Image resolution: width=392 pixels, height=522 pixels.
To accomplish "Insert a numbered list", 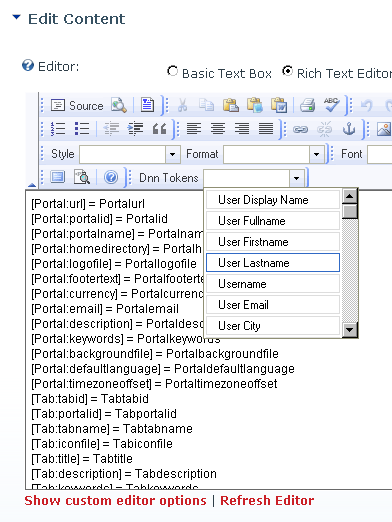I will pyautogui.click(x=58, y=129).
